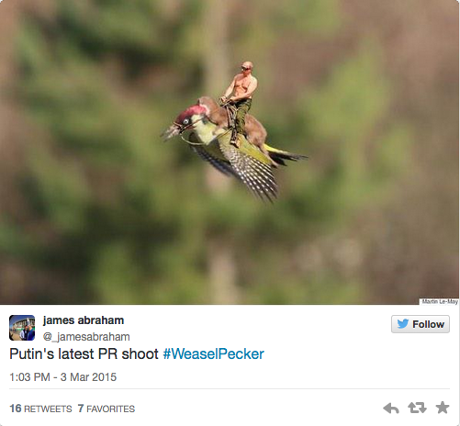The width and height of the screenshot is (460, 426).
Task: Click the reply arrow icon
Action: point(391,408)
